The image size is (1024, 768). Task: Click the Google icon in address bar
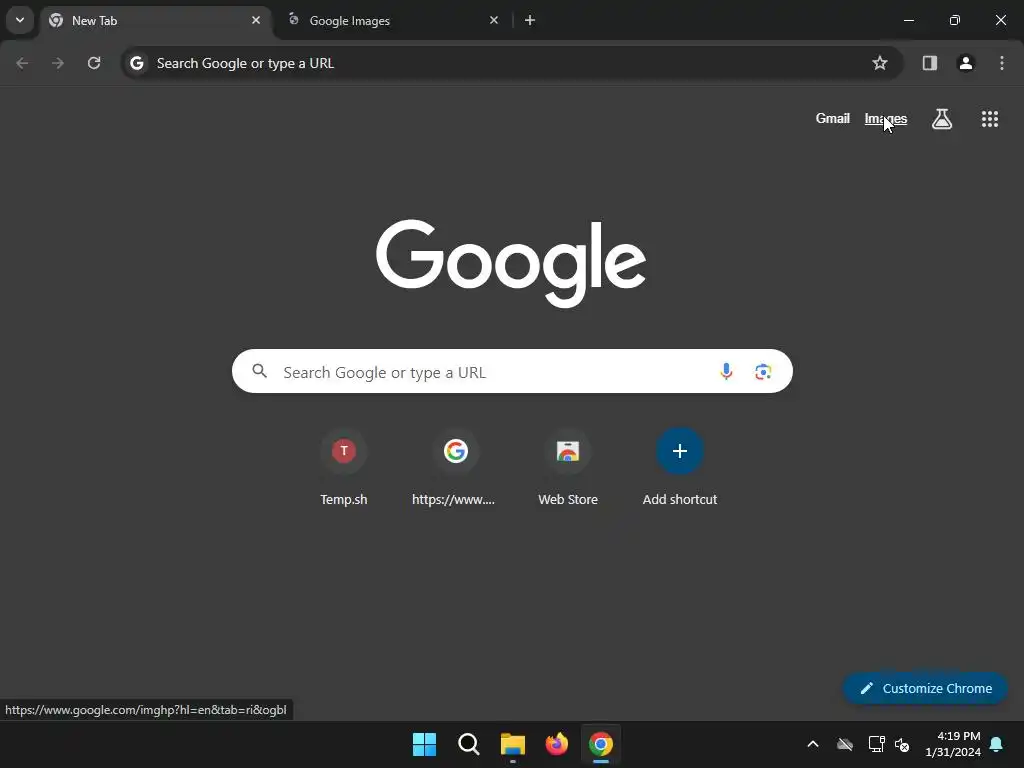click(136, 63)
